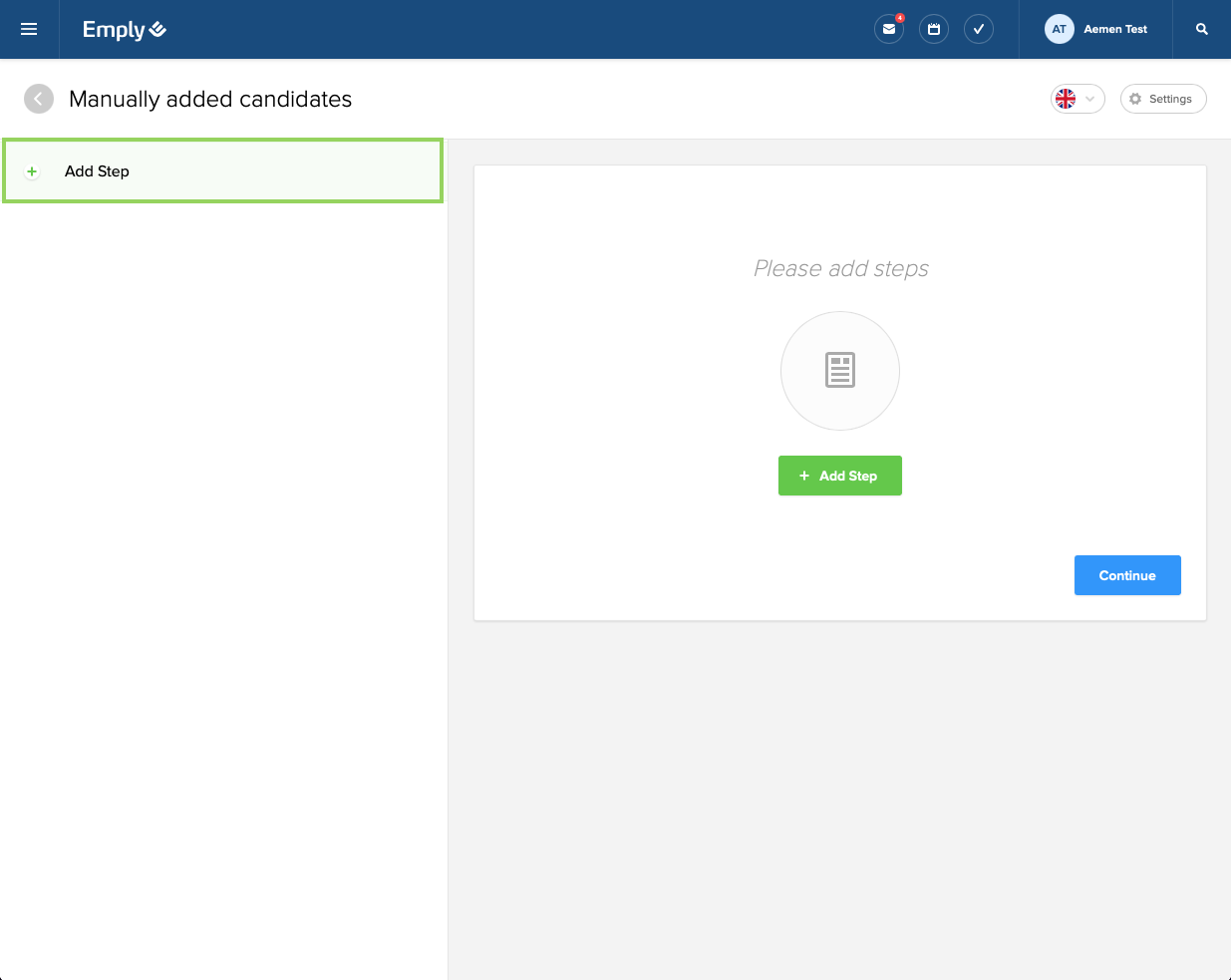Click the AT avatar circle

point(1059,29)
